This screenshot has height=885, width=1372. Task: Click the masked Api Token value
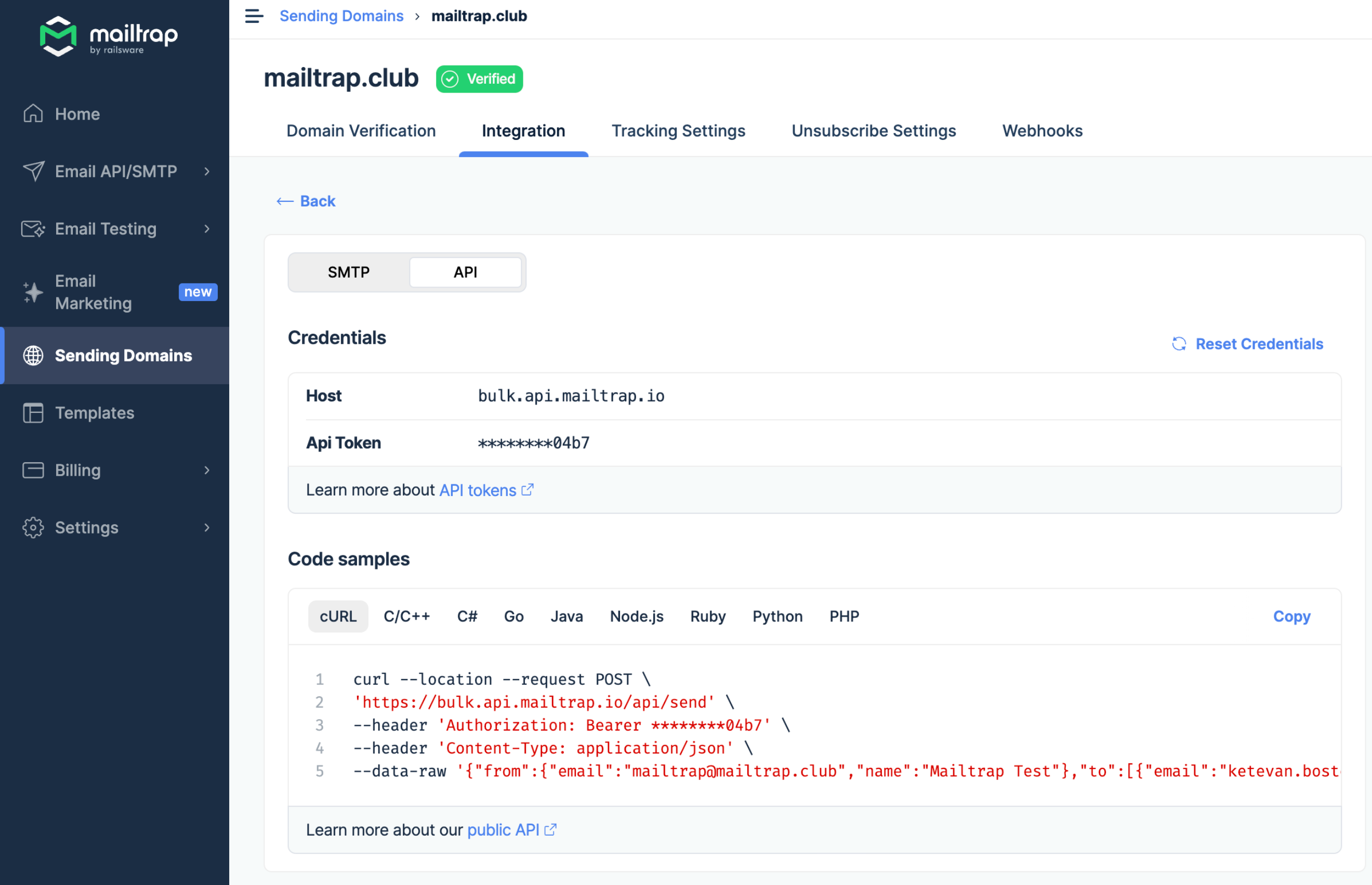534,443
